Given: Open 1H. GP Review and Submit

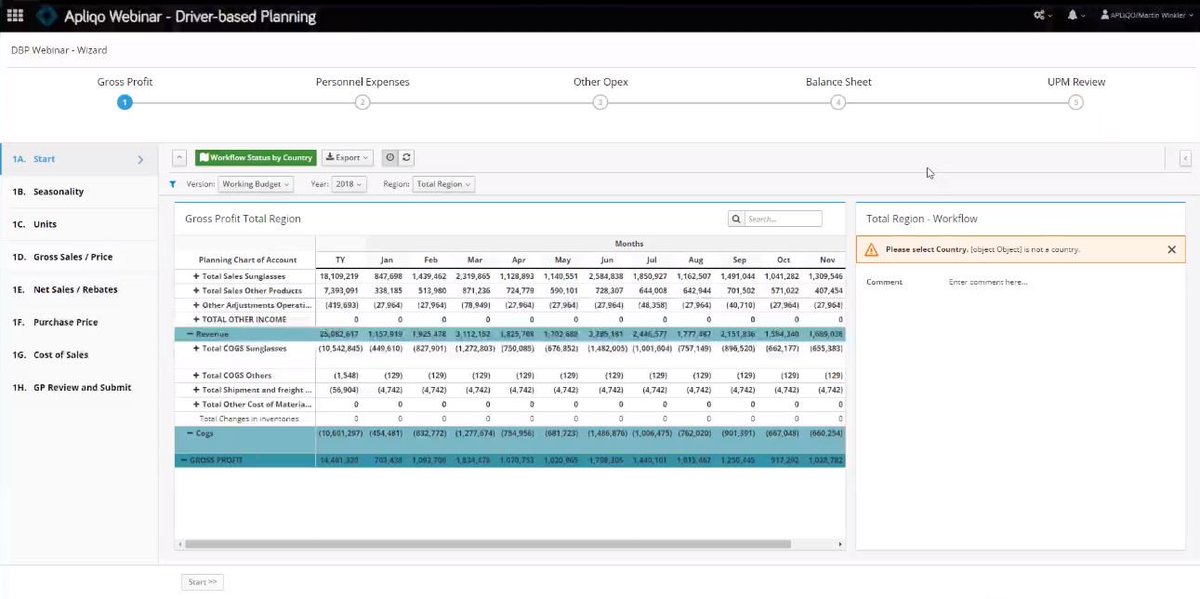Looking at the screenshot, I should (x=78, y=387).
